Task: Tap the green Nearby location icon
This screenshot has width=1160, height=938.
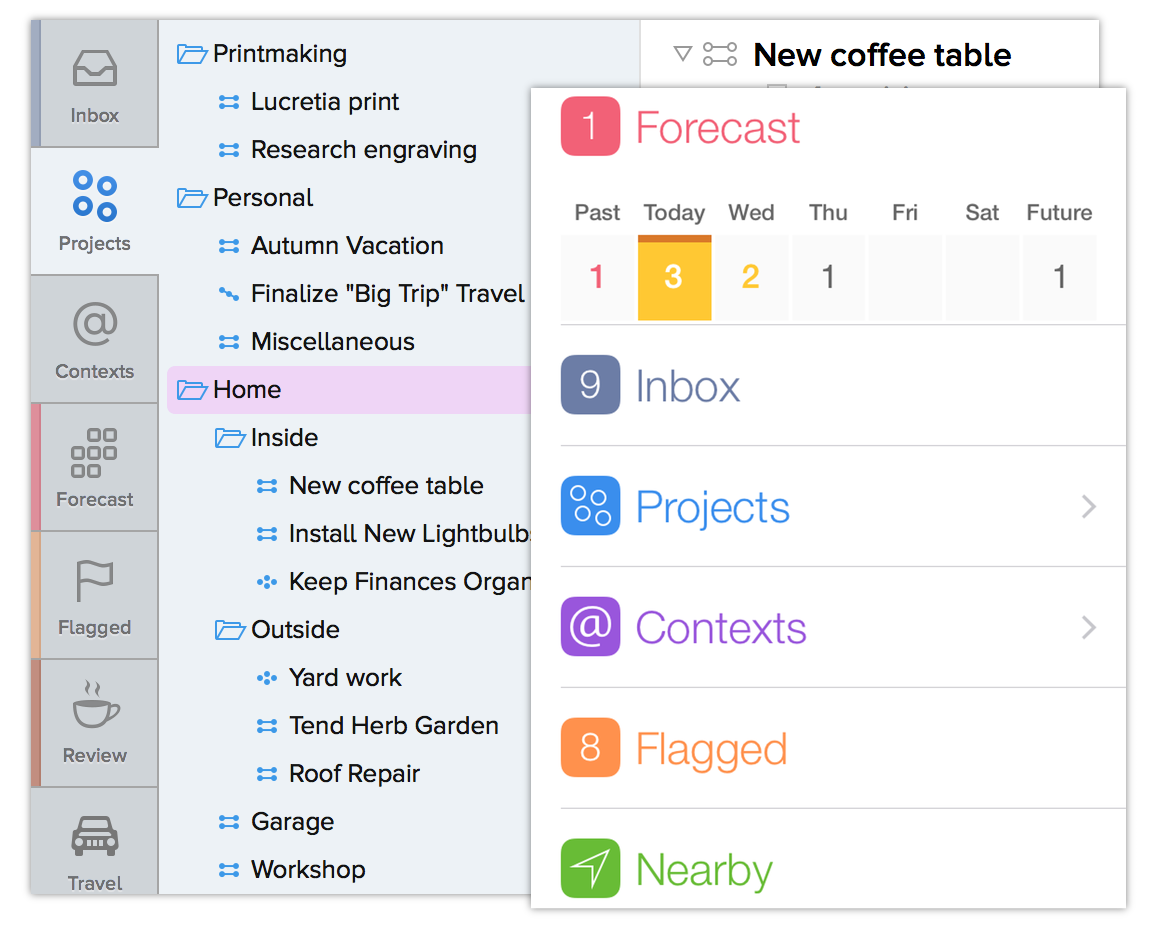Action: 590,868
